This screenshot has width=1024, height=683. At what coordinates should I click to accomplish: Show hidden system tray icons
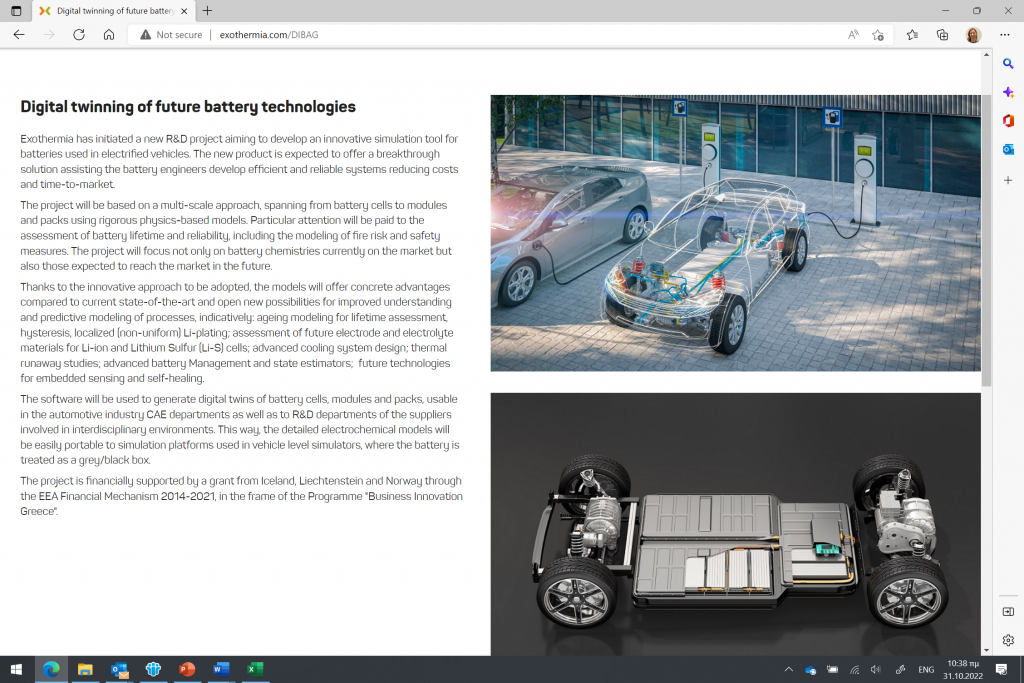[x=788, y=669]
